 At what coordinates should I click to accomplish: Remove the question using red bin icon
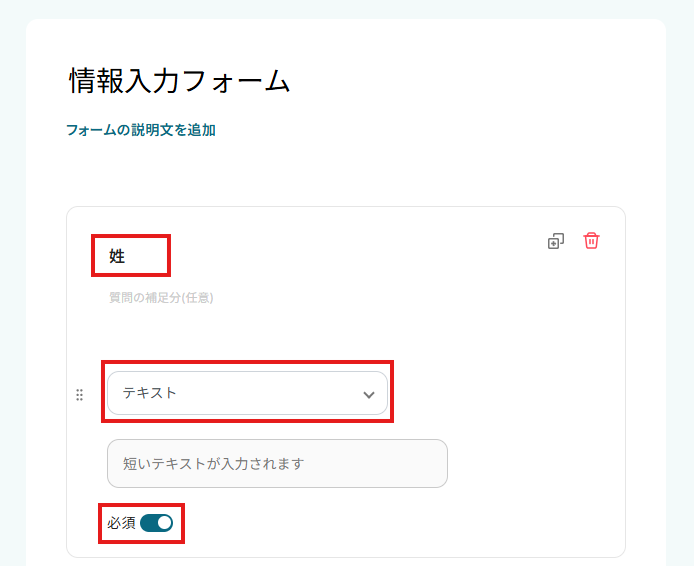pos(591,241)
